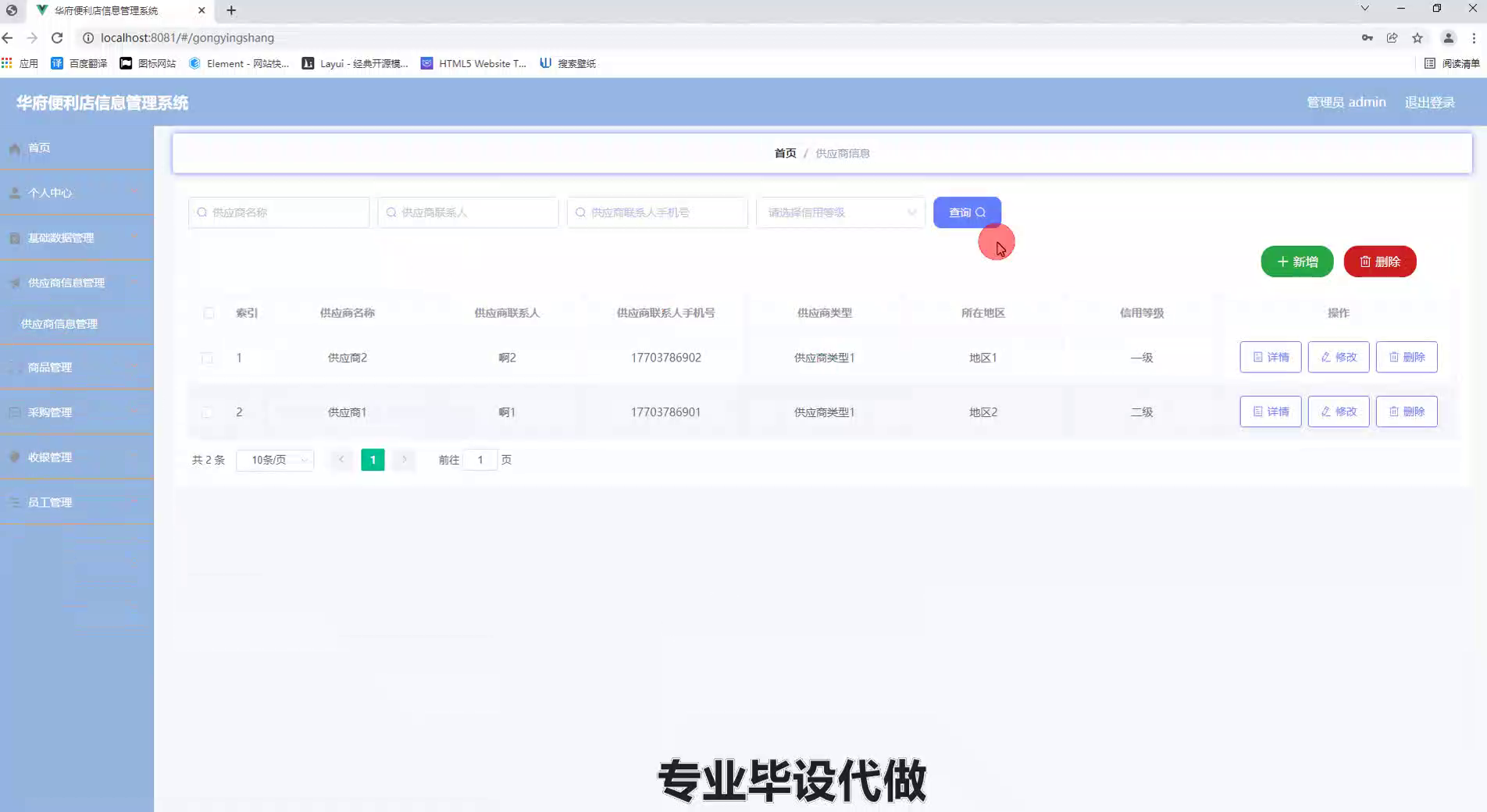Collapse the 供应商信息管理 sidebar menu
The height and width of the screenshot is (812, 1487).
point(77,283)
